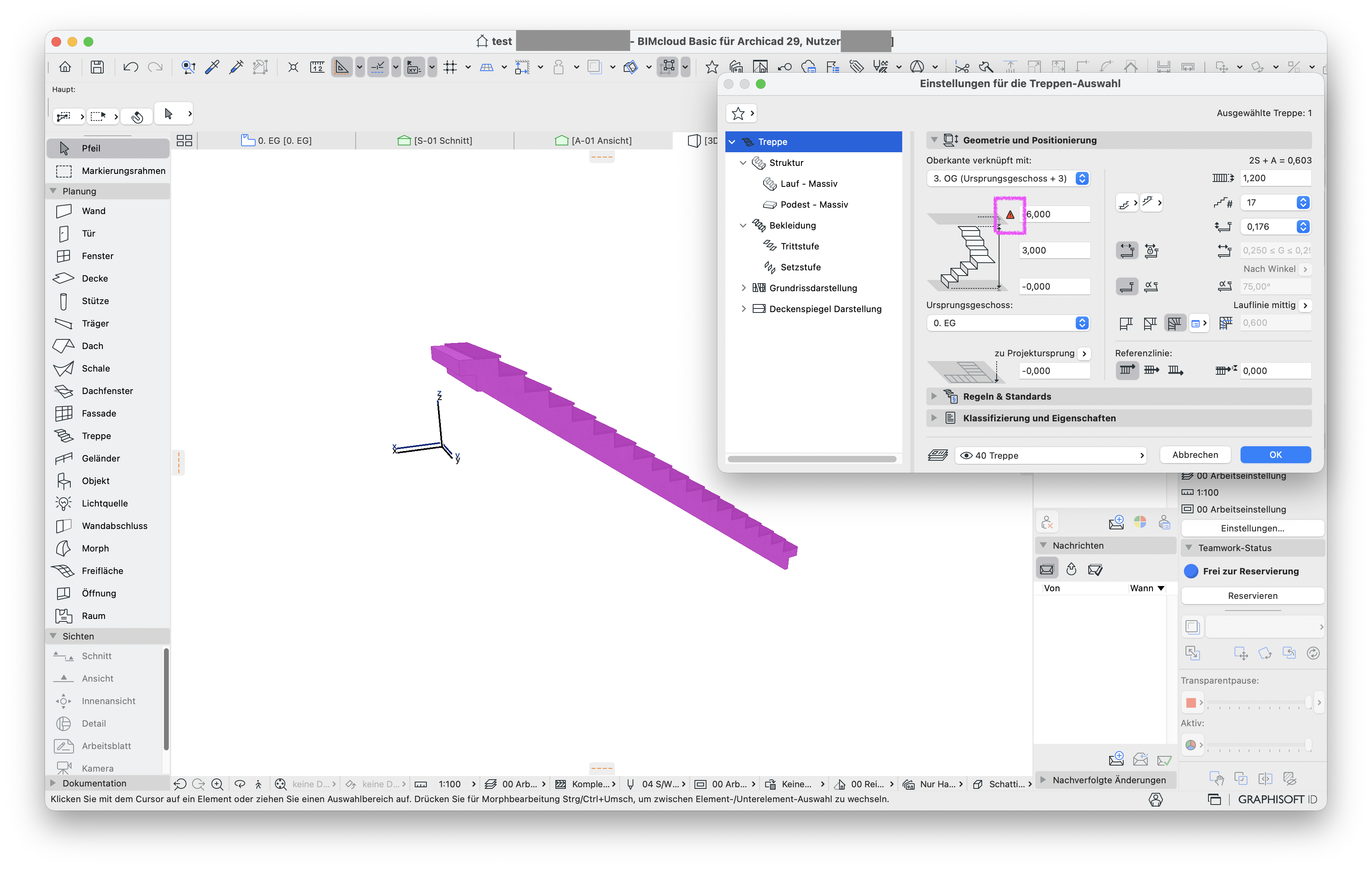1372x870 pixels.
Task: Select the Träger tool
Action: [108, 323]
